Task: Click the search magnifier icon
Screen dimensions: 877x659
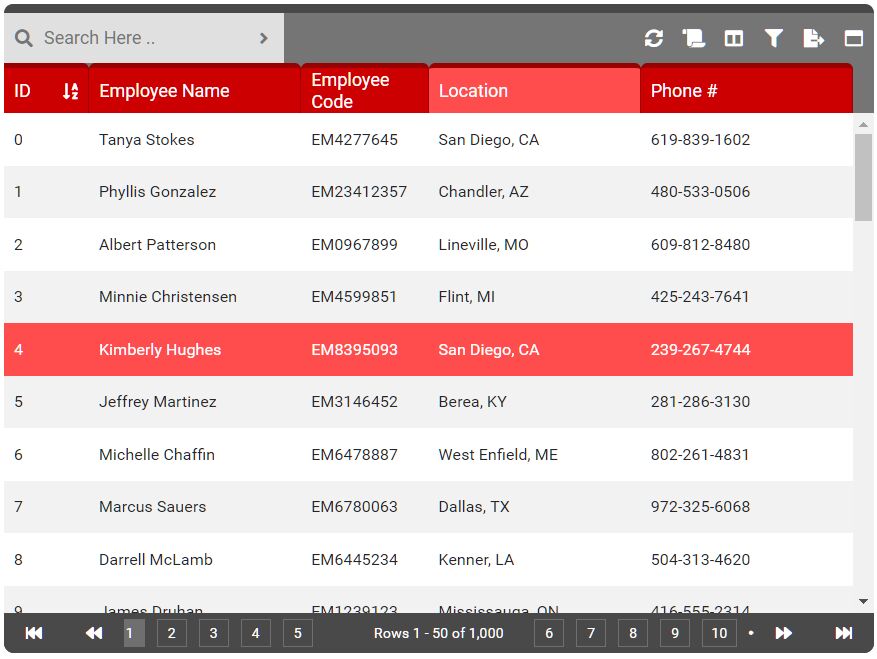Action: click(23, 38)
